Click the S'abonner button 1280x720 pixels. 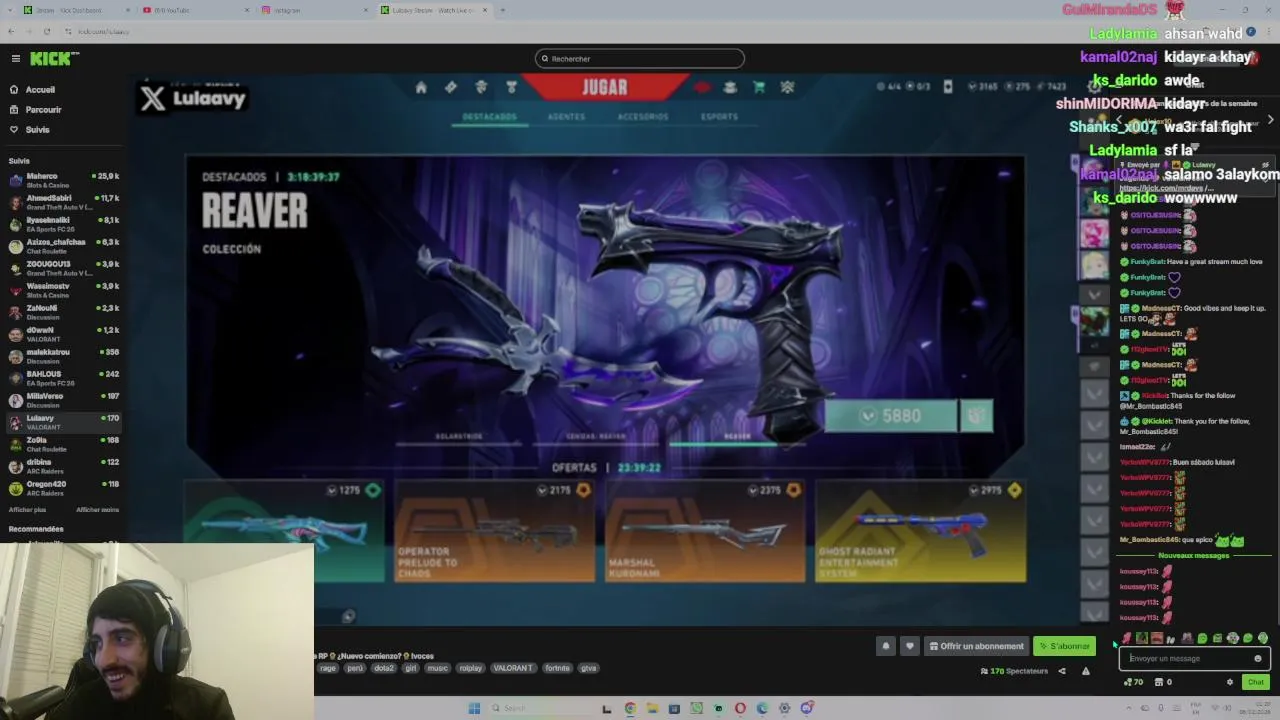coord(1065,646)
